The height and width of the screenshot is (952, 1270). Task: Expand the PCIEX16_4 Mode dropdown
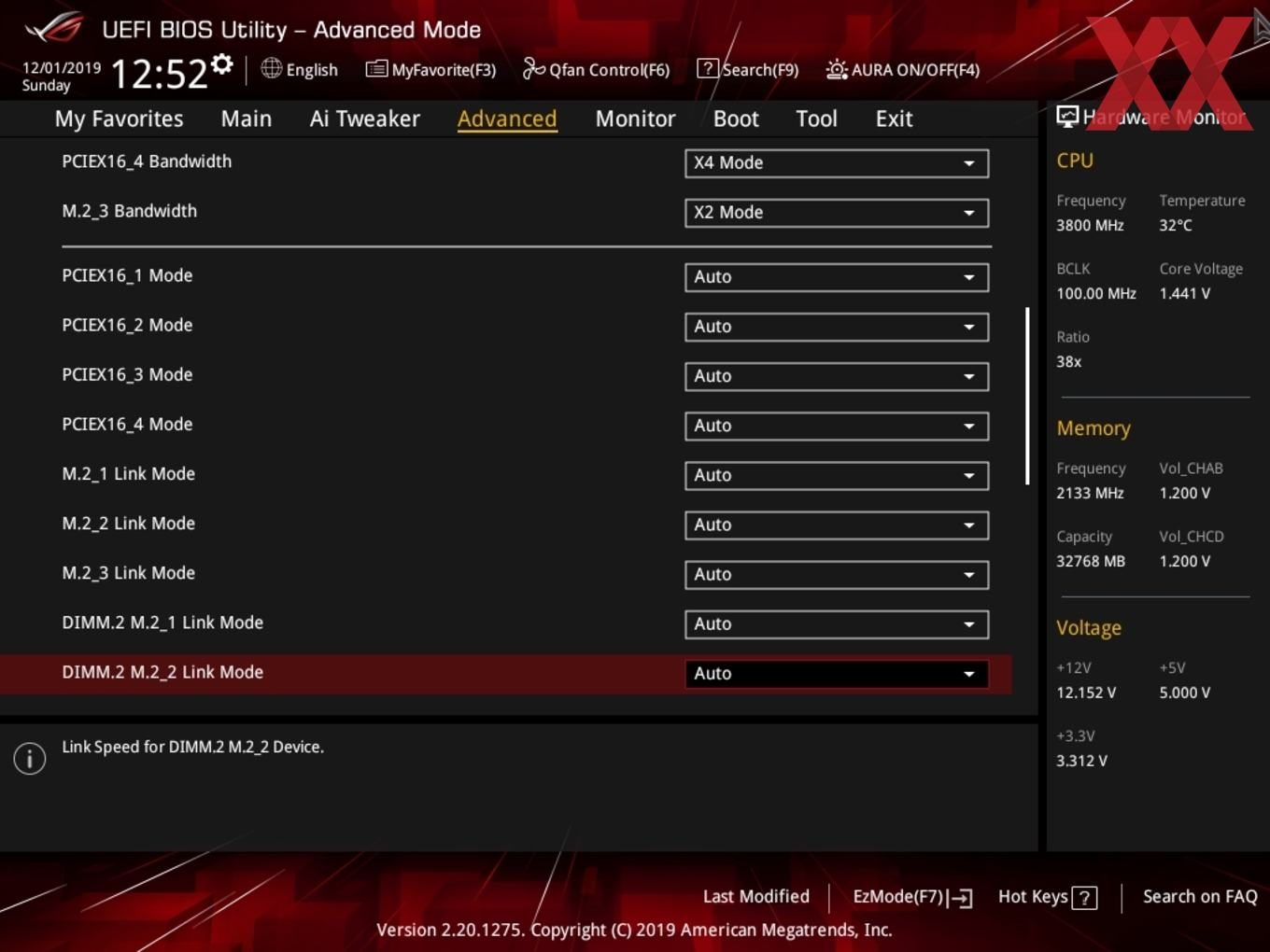[837, 426]
